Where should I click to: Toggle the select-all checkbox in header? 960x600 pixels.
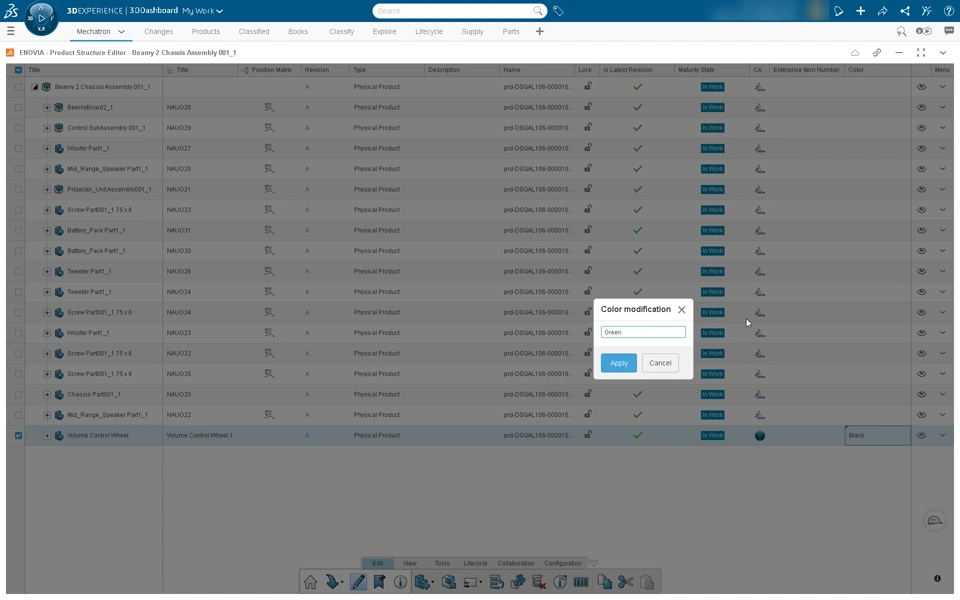click(x=18, y=70)
